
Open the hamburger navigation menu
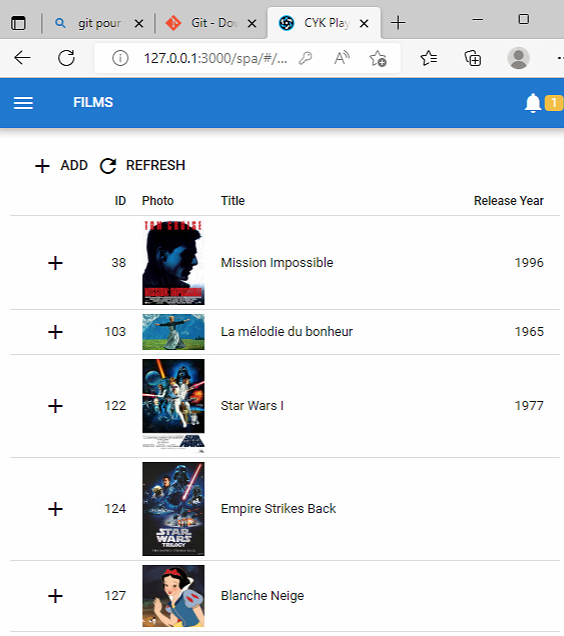tap(23, 103)
